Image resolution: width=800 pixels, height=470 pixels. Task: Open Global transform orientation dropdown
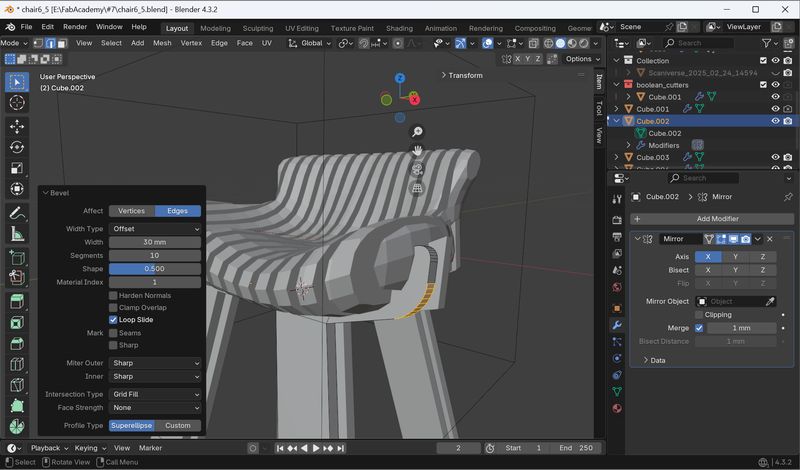[x=310, y=43]
